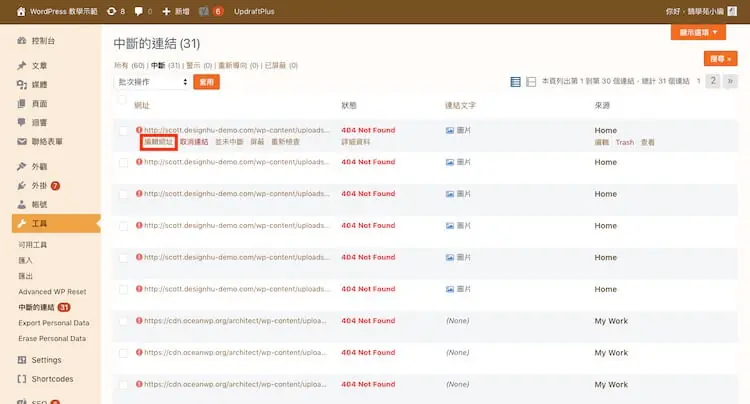Open the 匯出 export submenu item
The height and width of the screenshot is (404, 750).
(25, 276)
